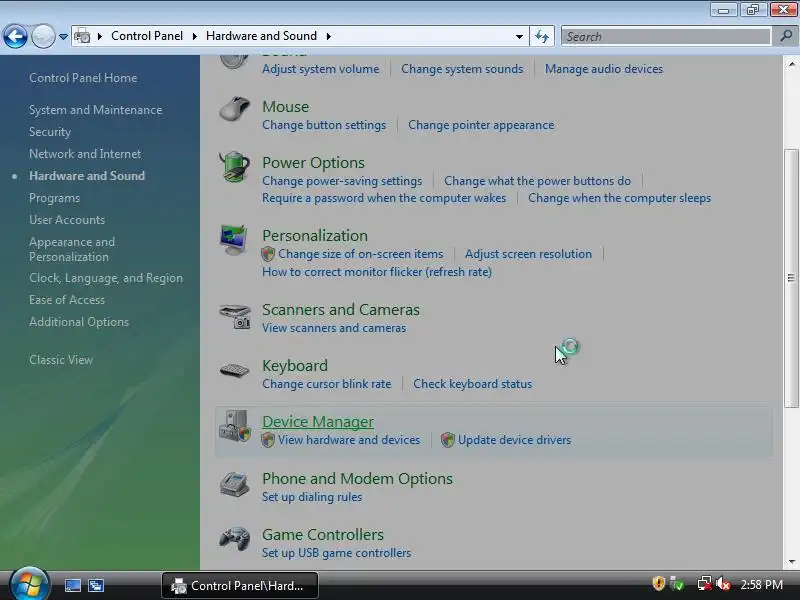The height and width of the screenshot is (600, 800).
Task: Open Check keyboard status link
Action: (472, 384)
